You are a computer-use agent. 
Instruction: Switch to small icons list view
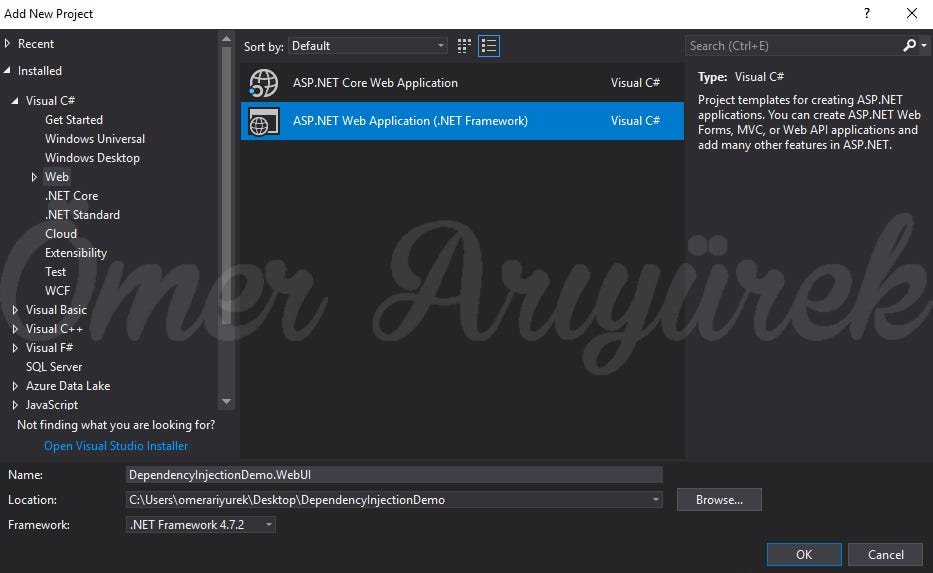click(x=489, y=46)
